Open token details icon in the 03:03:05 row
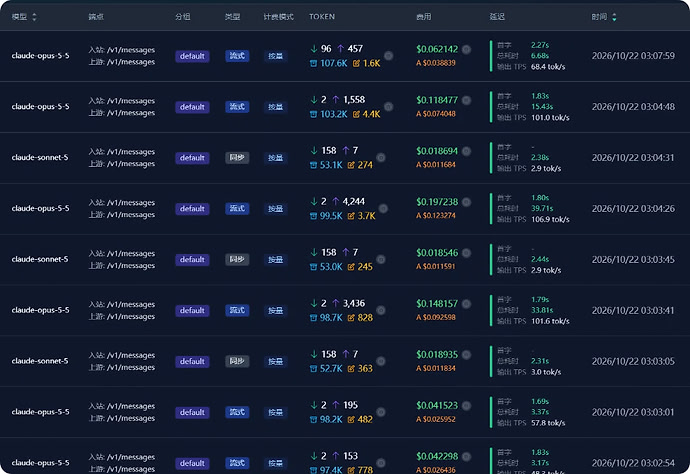 pyautogui.click(x=381, y=361)
